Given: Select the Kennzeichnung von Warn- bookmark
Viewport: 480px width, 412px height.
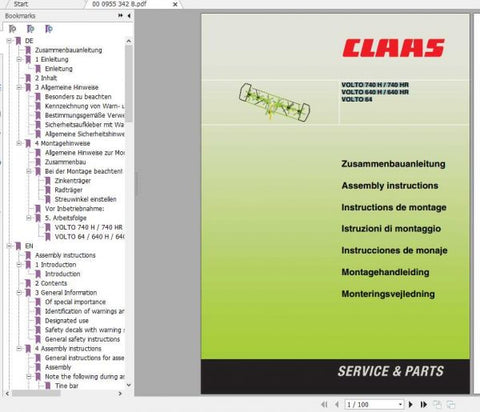Looking at the screenshot, I should (85, 106).
